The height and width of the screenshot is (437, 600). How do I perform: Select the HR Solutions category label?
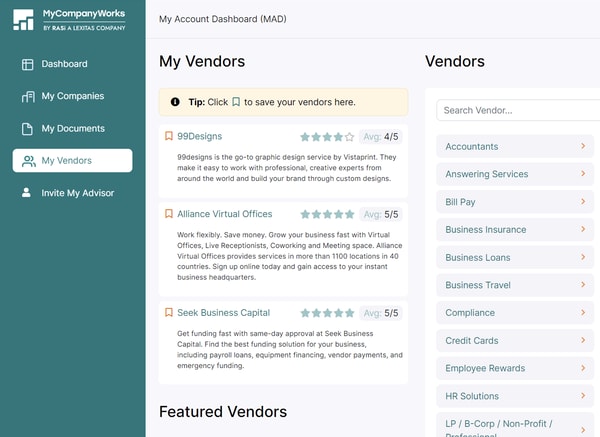(x=472, y=396)
